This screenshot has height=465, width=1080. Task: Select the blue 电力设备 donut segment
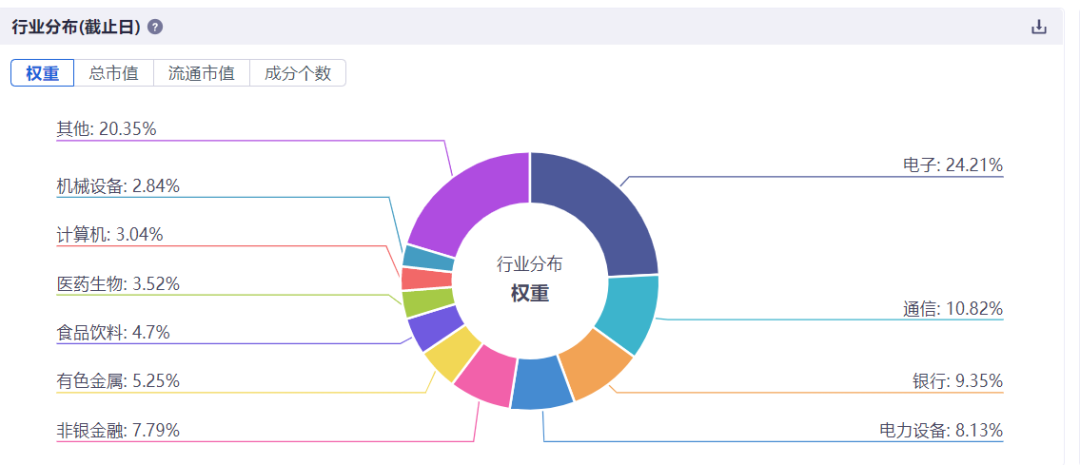[x=543, y=384]
